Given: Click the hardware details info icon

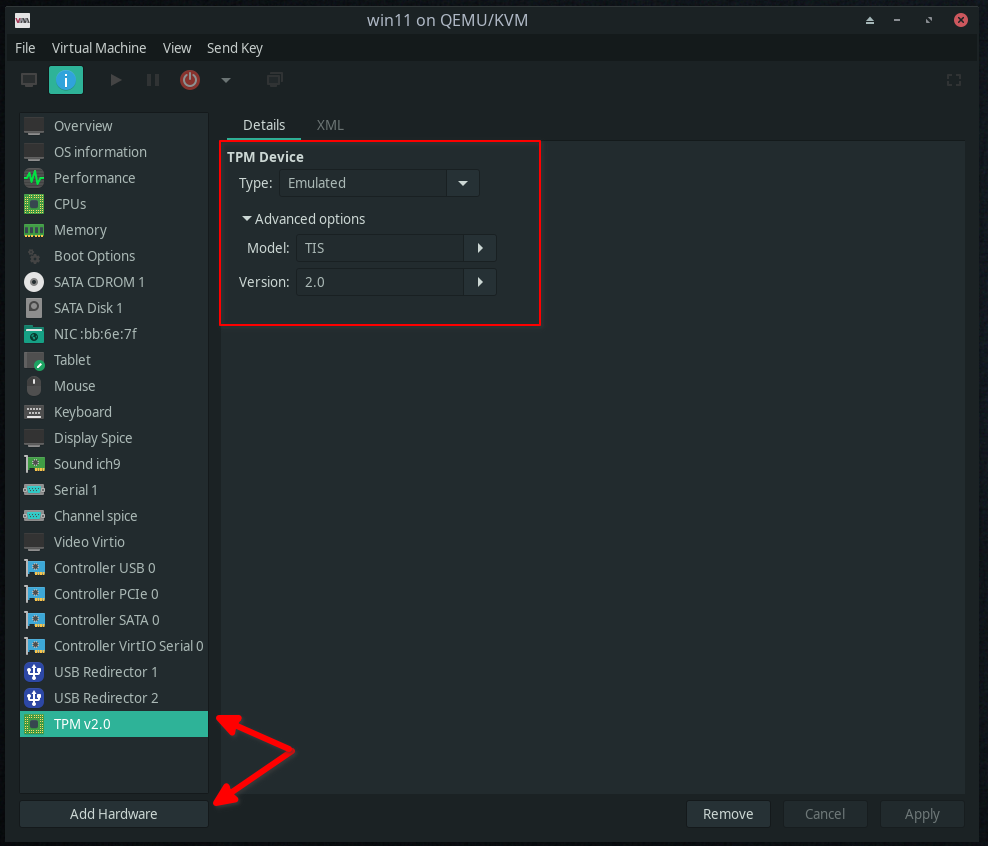Looking at the screenshot, I should pyautogui.click(x=66, y=80).
